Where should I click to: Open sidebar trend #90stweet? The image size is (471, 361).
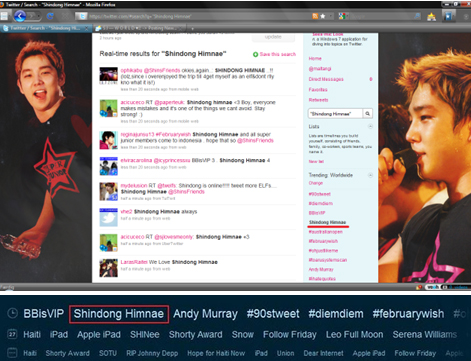[319, 194]
